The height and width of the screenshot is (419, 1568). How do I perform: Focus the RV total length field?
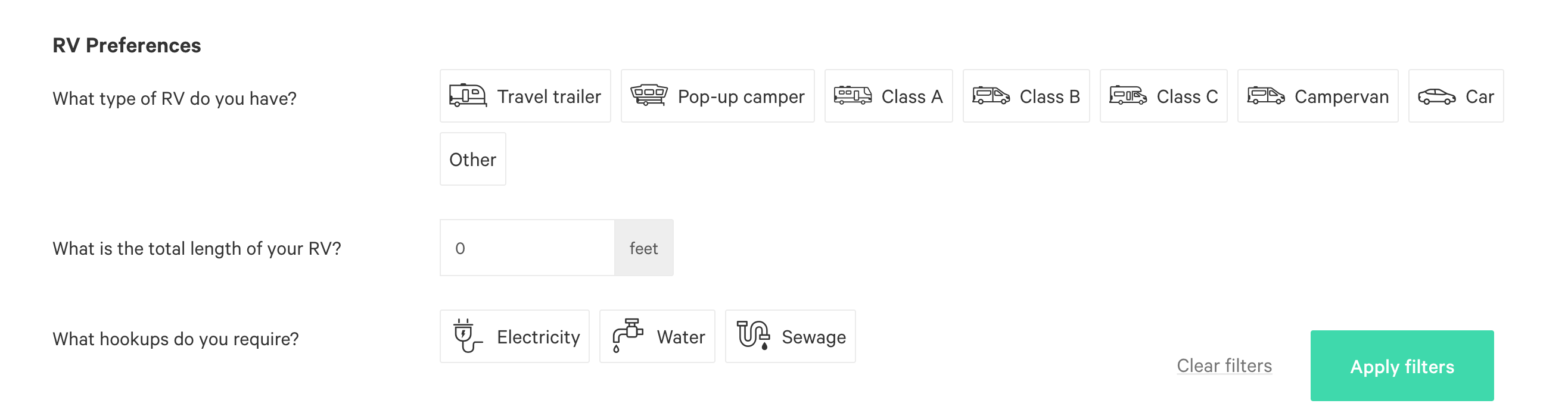click(x=527, y=248)
